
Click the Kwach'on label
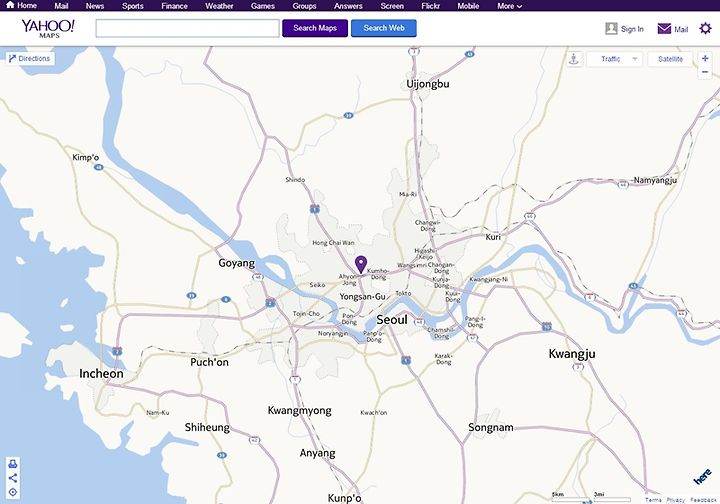[x=373, y=413]
